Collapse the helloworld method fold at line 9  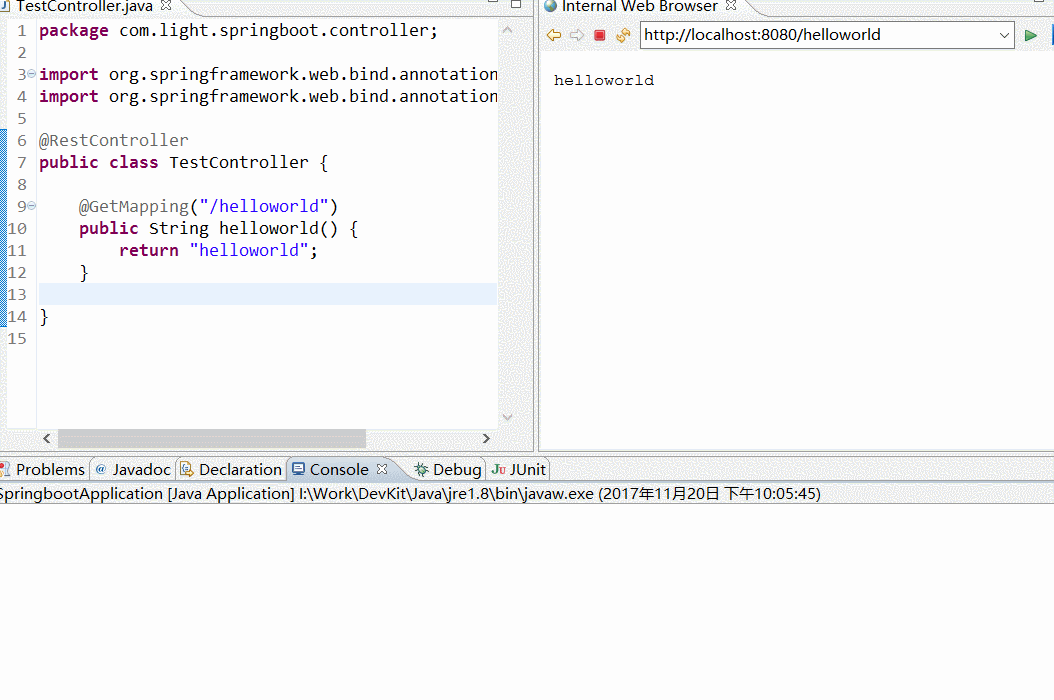click(x=30, y=206)
